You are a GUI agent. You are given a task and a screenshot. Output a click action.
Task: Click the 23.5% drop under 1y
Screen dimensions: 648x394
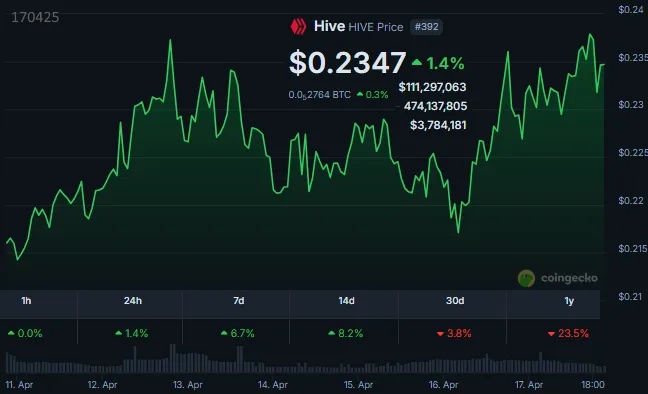(568, 333)
